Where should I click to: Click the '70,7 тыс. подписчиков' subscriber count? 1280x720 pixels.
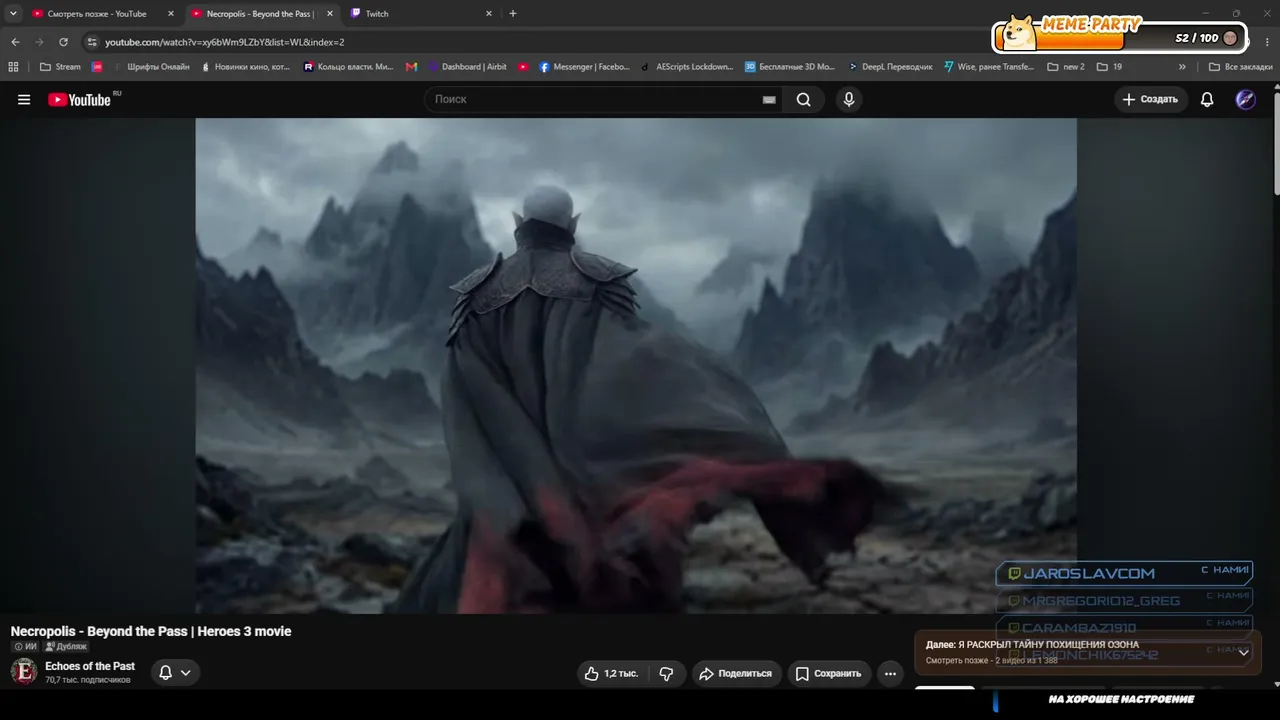pyautogui.click(x=88, y=680)
